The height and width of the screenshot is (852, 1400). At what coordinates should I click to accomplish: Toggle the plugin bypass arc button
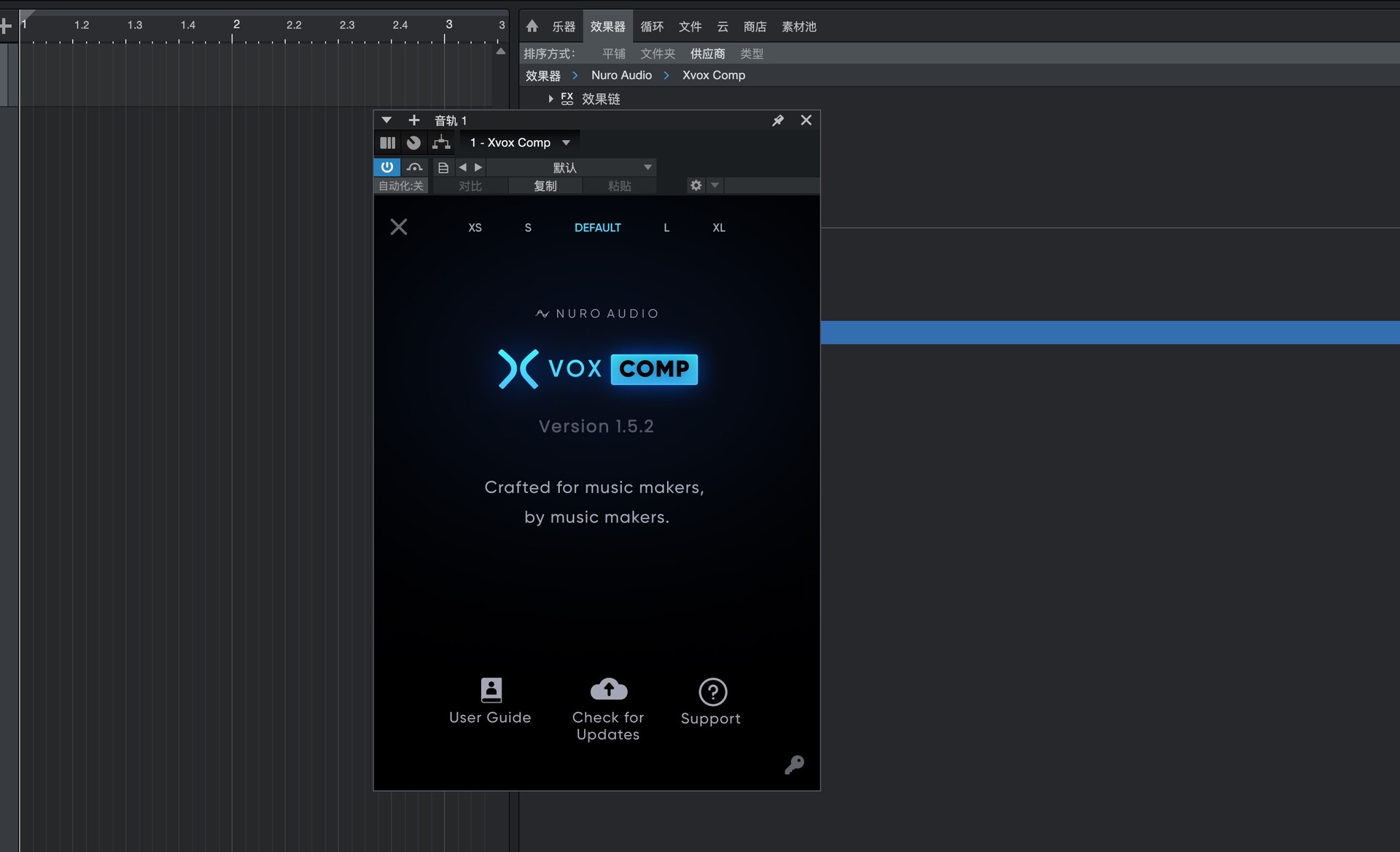coord(414,167)
